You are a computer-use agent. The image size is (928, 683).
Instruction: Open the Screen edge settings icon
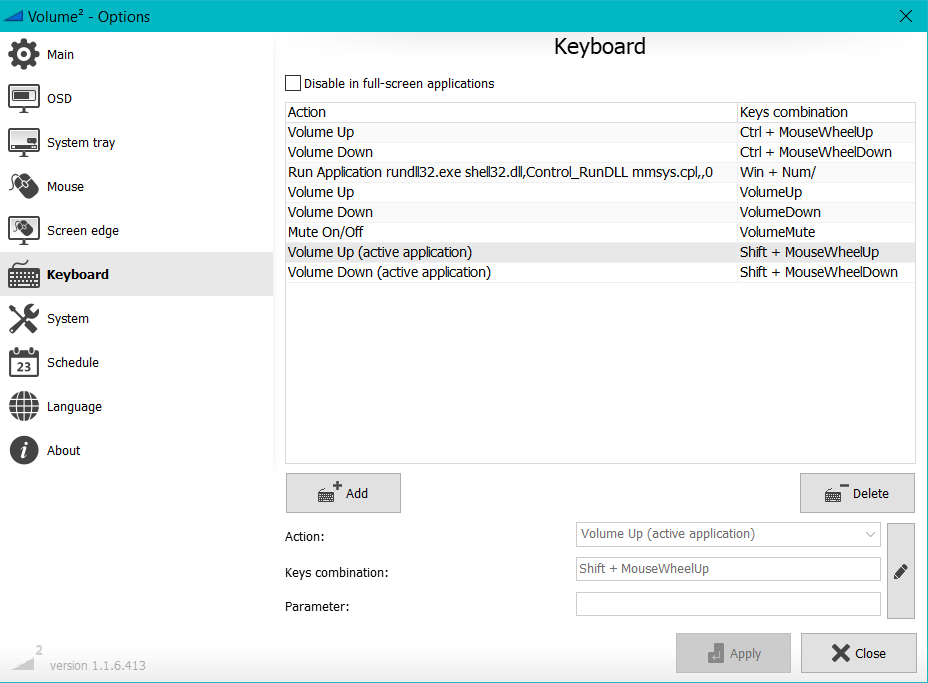[x=24, y=230]
